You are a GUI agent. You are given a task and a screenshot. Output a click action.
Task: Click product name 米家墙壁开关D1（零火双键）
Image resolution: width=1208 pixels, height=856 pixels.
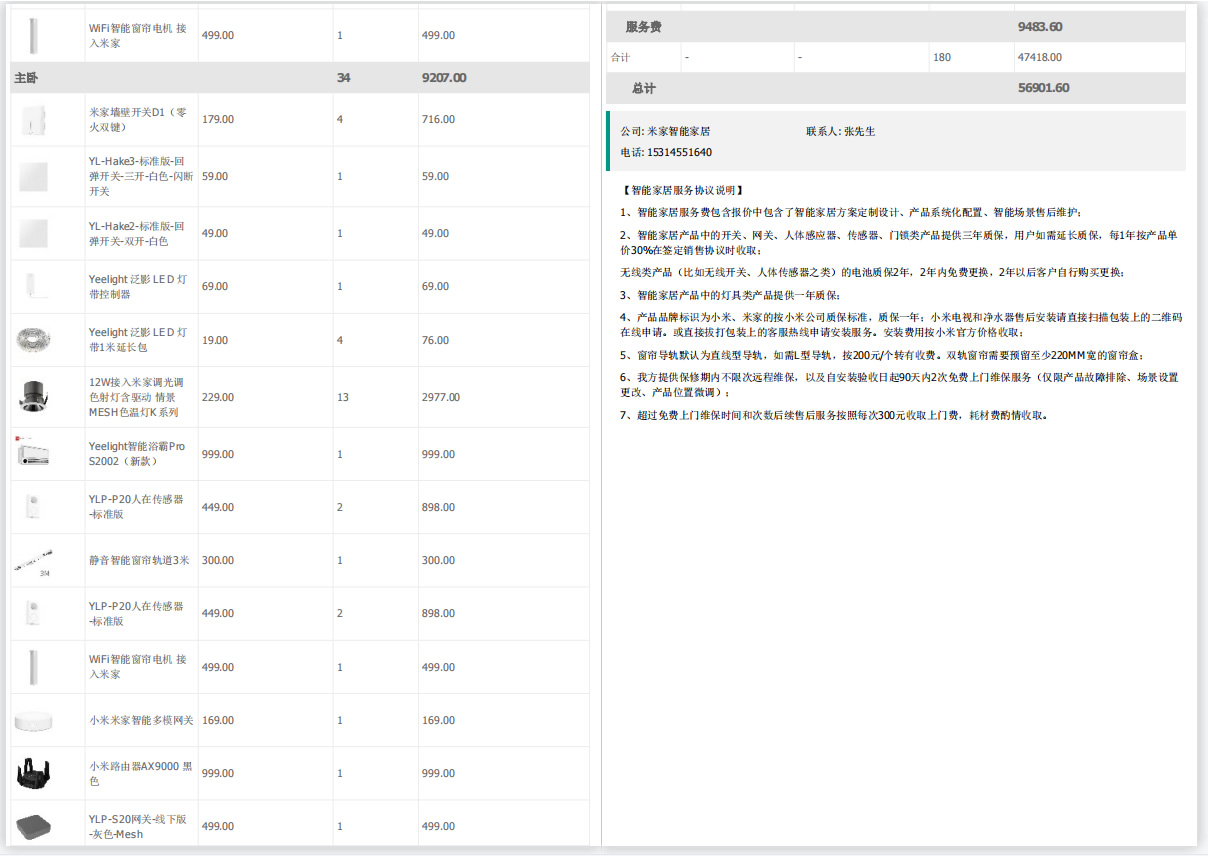coord(138,120)
